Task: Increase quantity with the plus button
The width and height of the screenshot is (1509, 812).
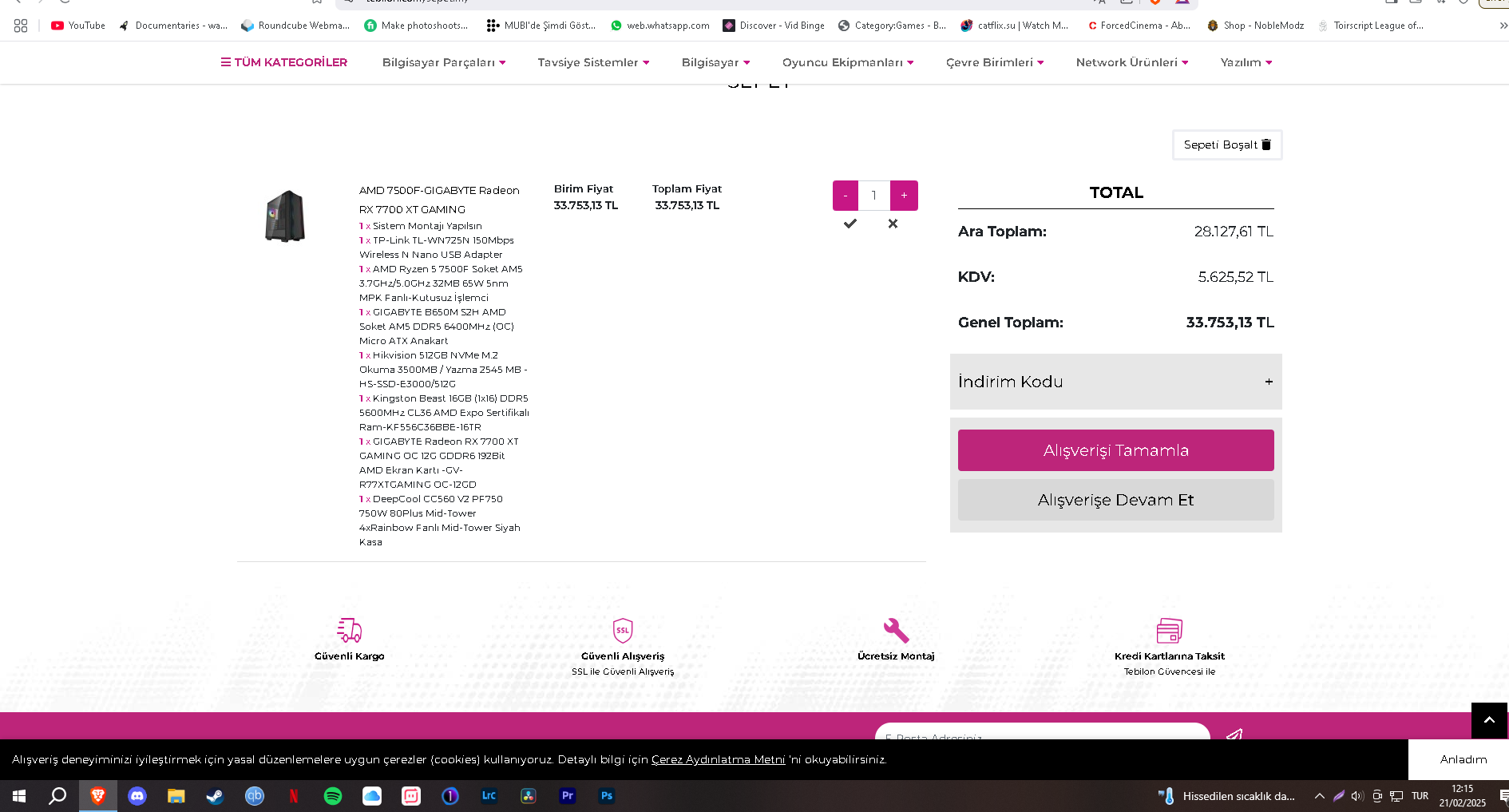Action: click(904, 196)
